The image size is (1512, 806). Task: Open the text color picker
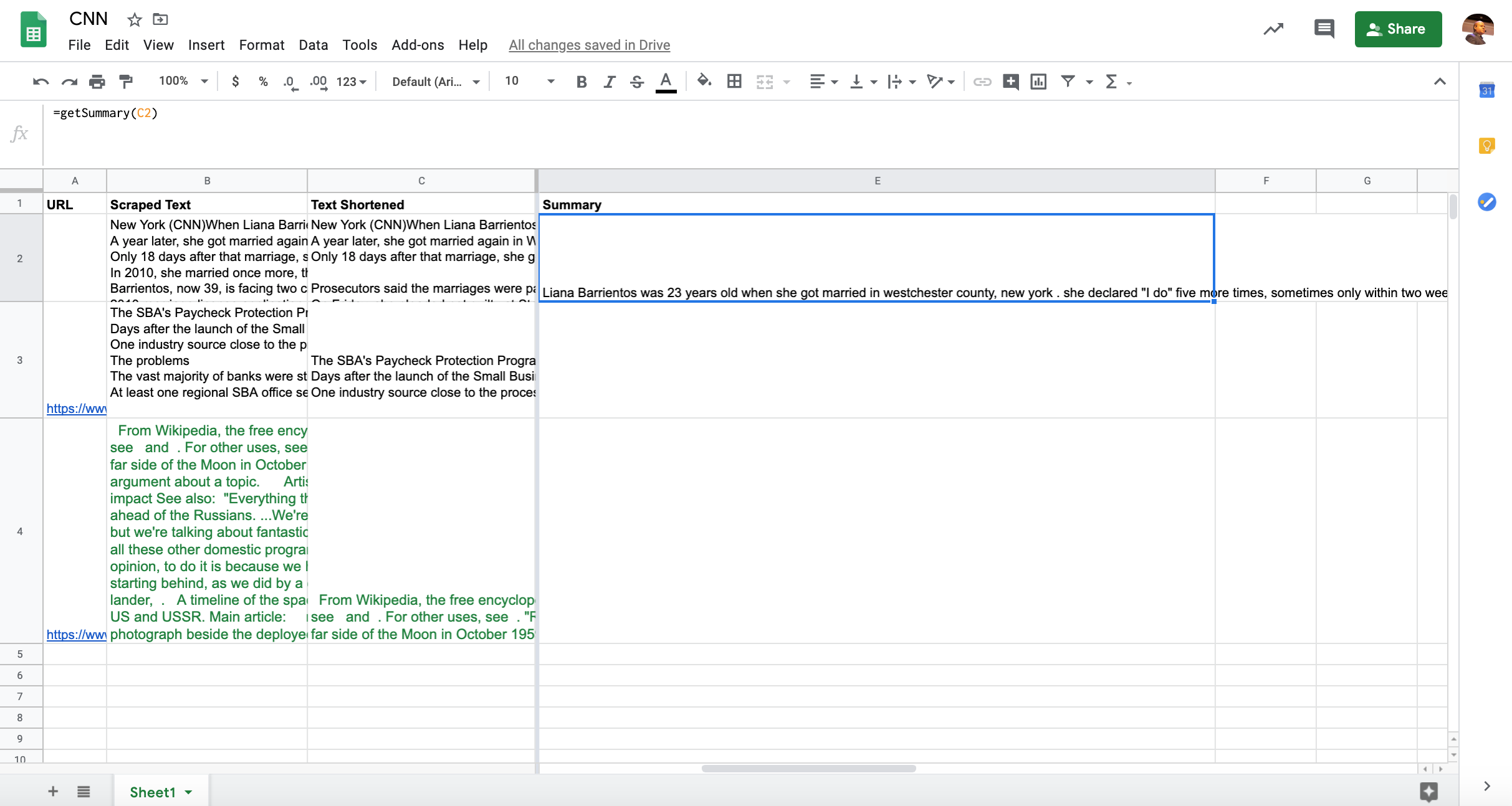coord(666,82)
